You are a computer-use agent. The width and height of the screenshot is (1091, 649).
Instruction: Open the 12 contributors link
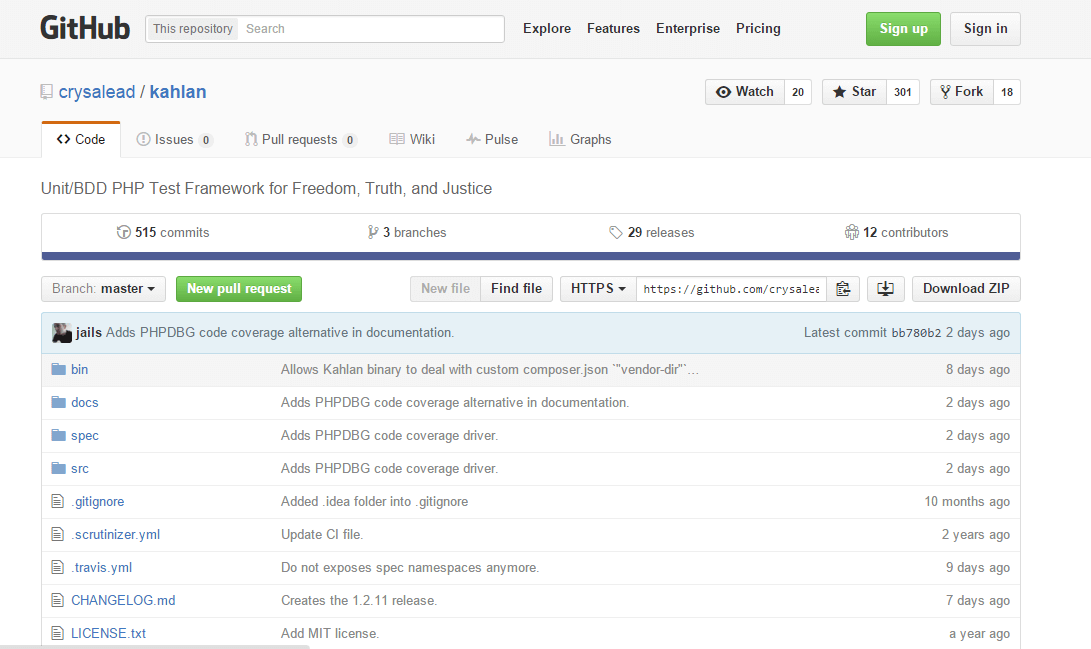point(896,232)
